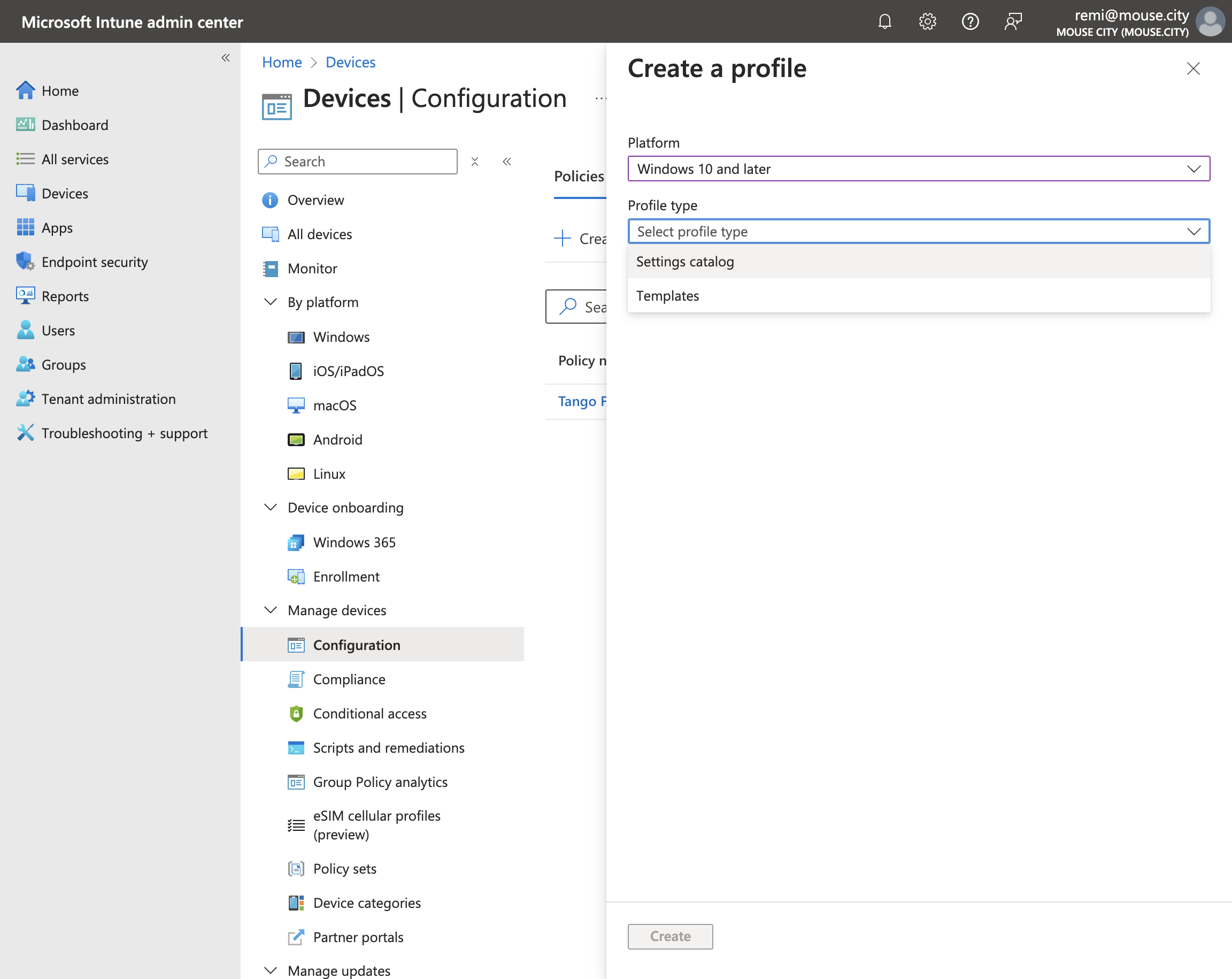Click the Scripts and remediations icon

295,748
